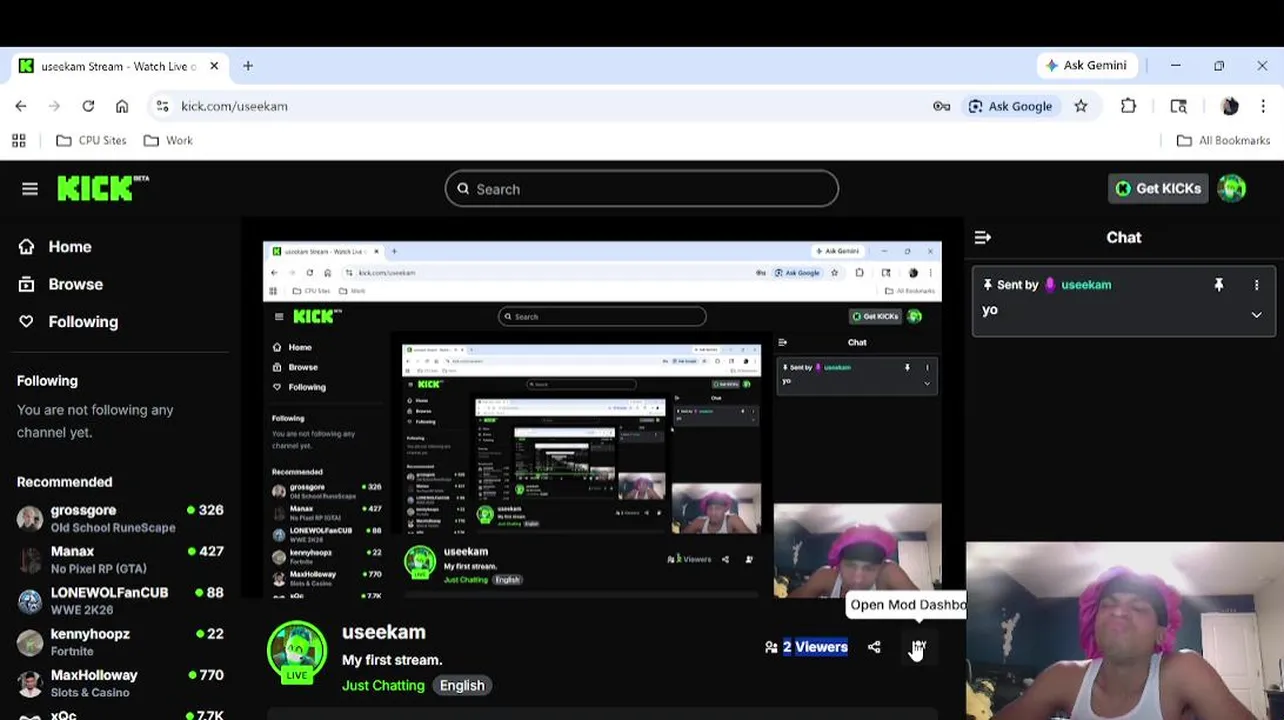
Task: Reload the page
Action: coord(88,106)
